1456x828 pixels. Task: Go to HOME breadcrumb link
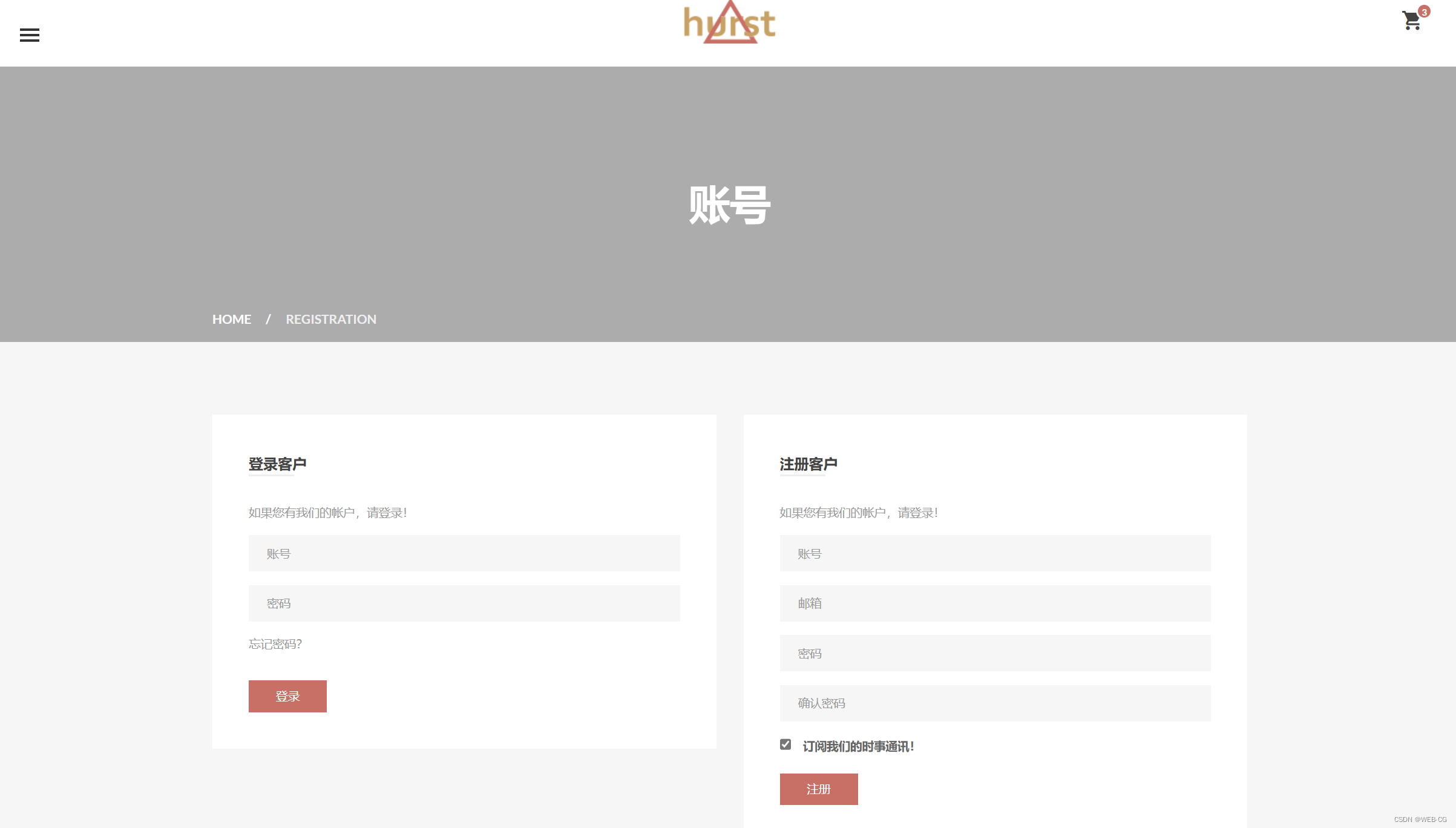tap(231, 319)
